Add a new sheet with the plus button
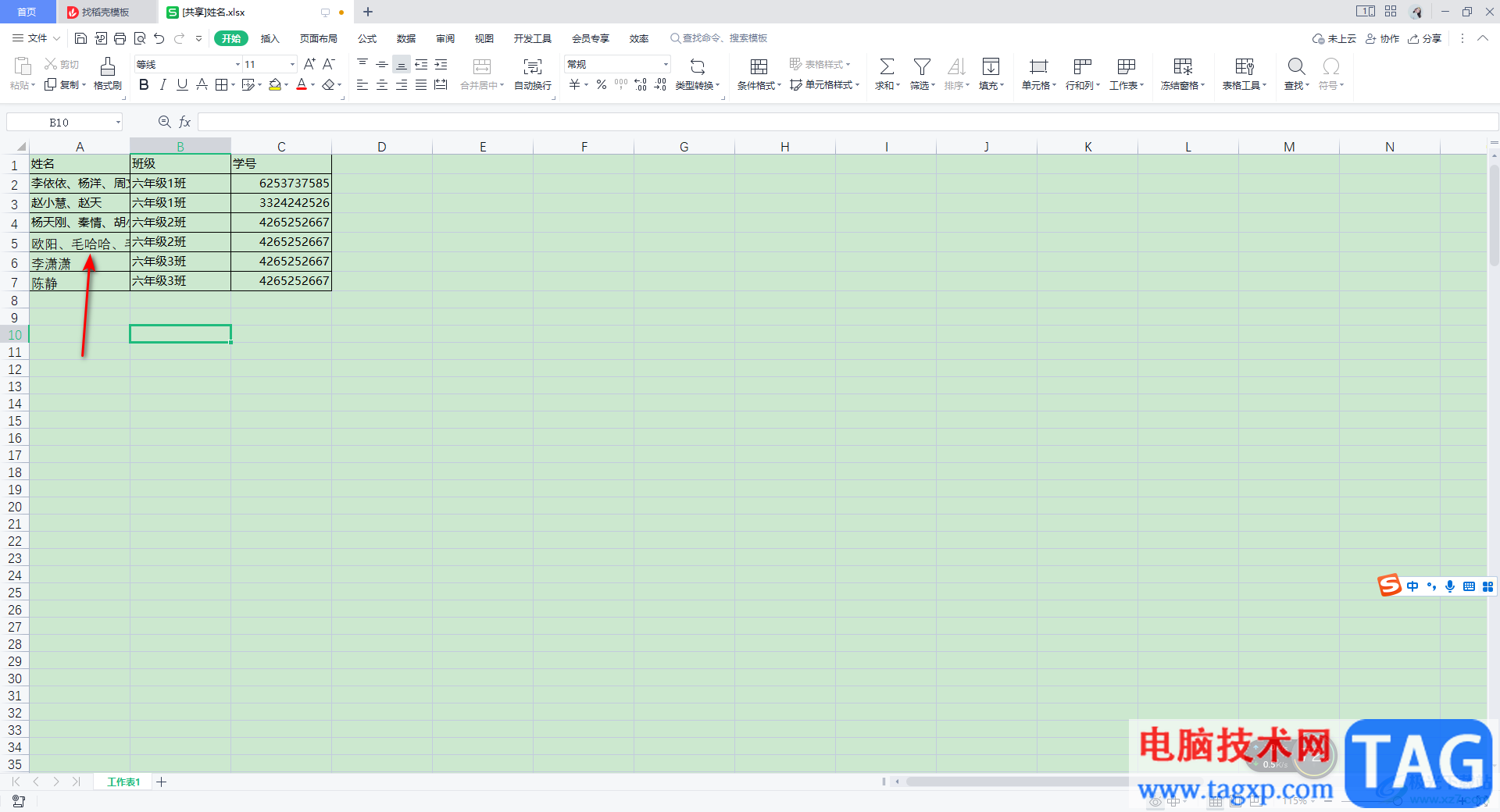The height and width of the screenshot is (812, 1500). [162, 782]
